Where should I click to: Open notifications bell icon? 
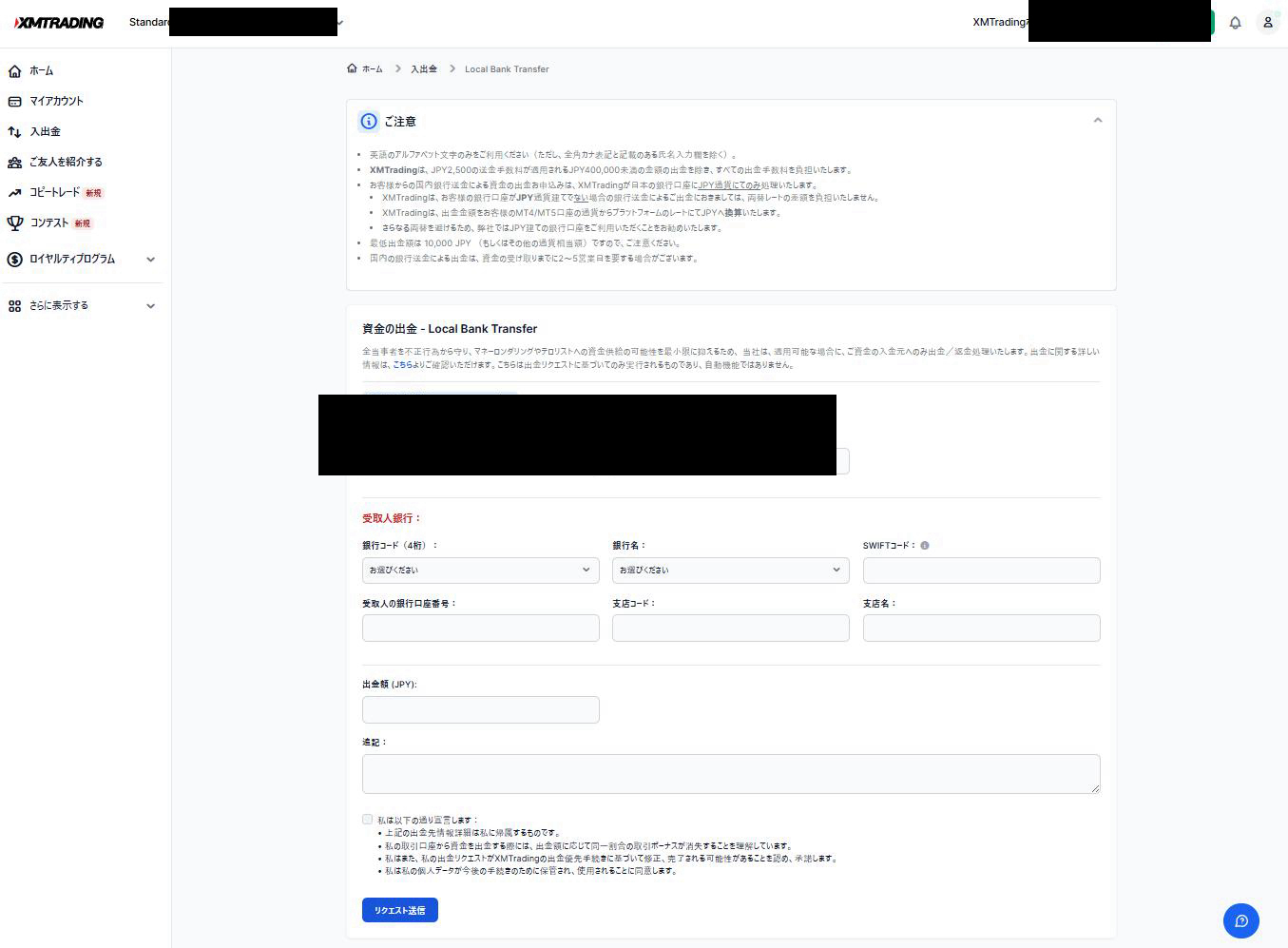point(1235,22)
